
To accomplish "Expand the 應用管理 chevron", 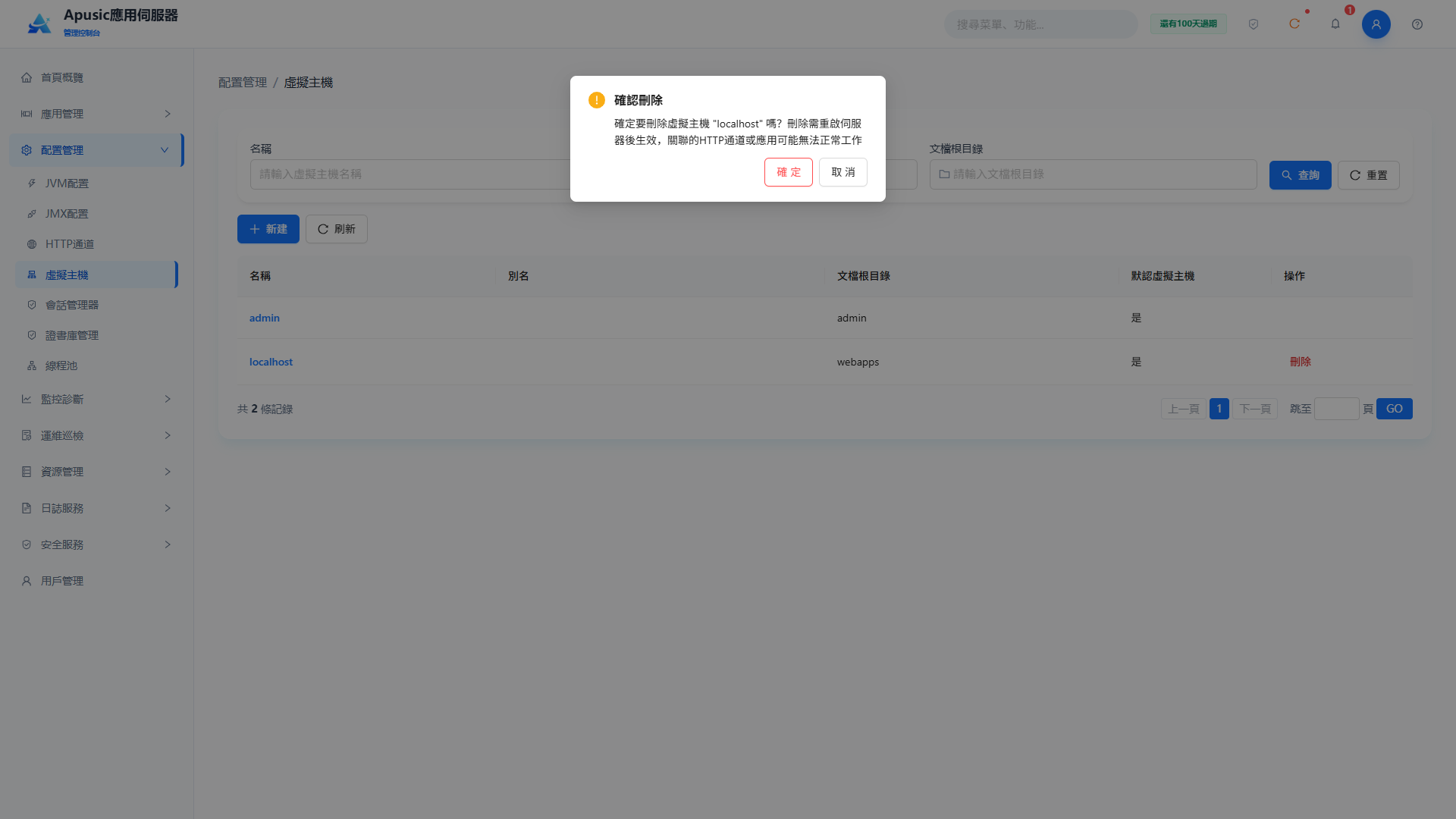I will [168, 114].
